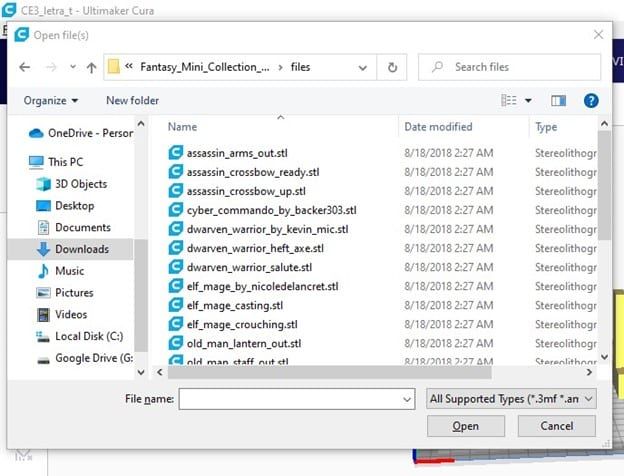Image resolution: width=624 pixels, height=476 pixels.
Task: Click the assassin_arms_out.stl file icon
Action: pos(176,154)
